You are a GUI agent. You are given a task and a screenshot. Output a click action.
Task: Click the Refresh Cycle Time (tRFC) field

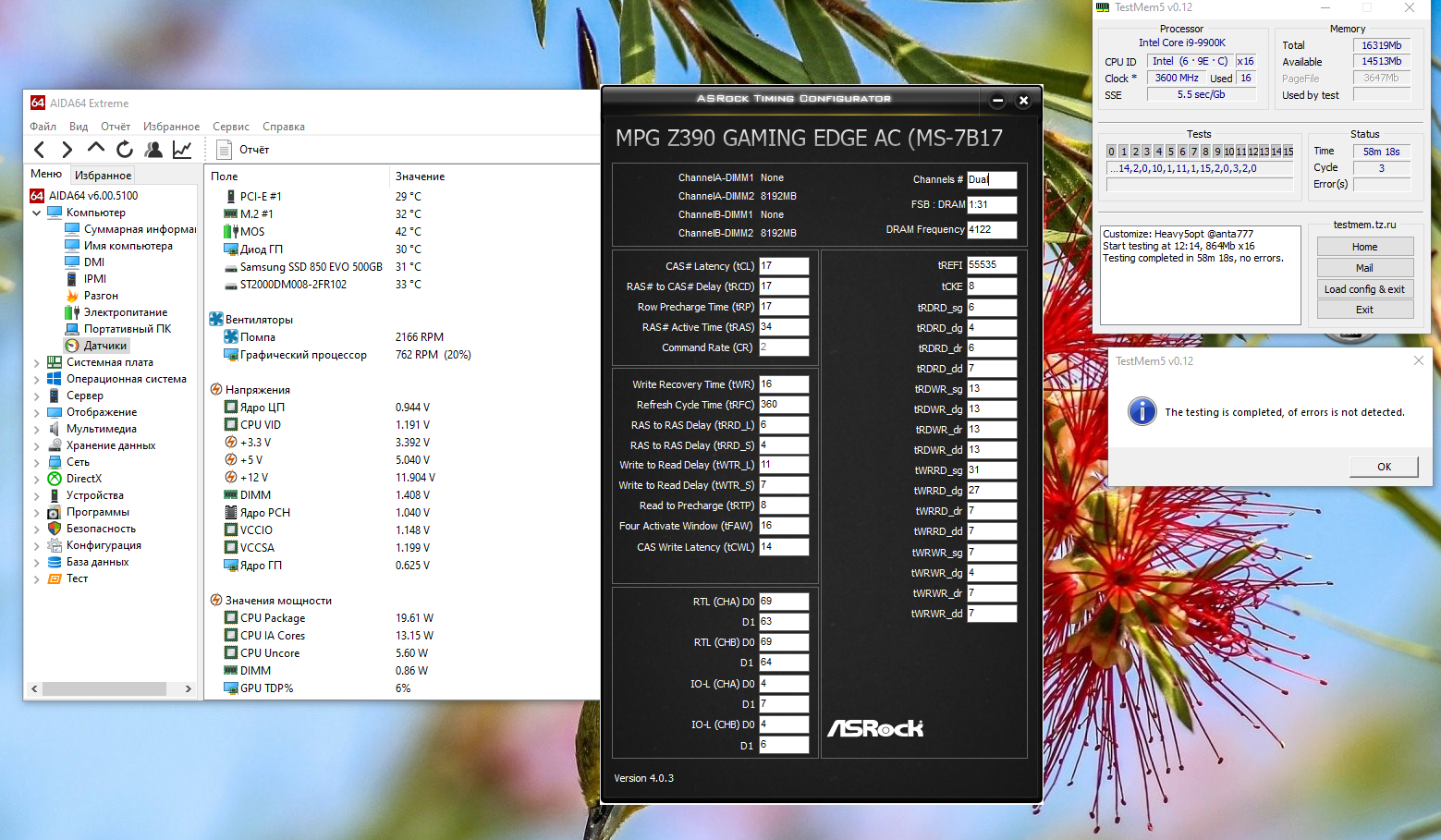click(784, 405)
